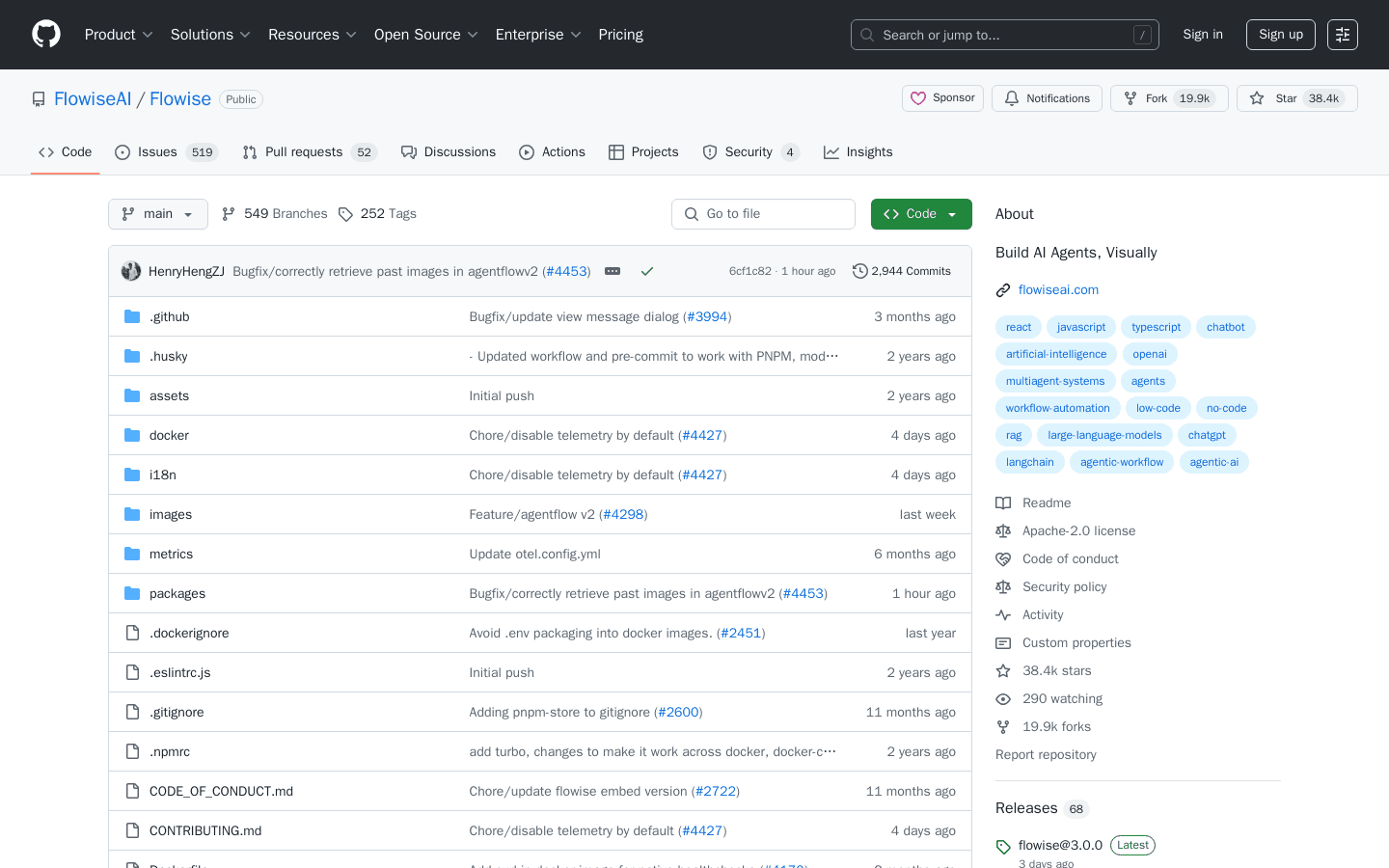Open the langchain topic tag
This screenshot has width=1389, height=868.
pos(1029,462)
